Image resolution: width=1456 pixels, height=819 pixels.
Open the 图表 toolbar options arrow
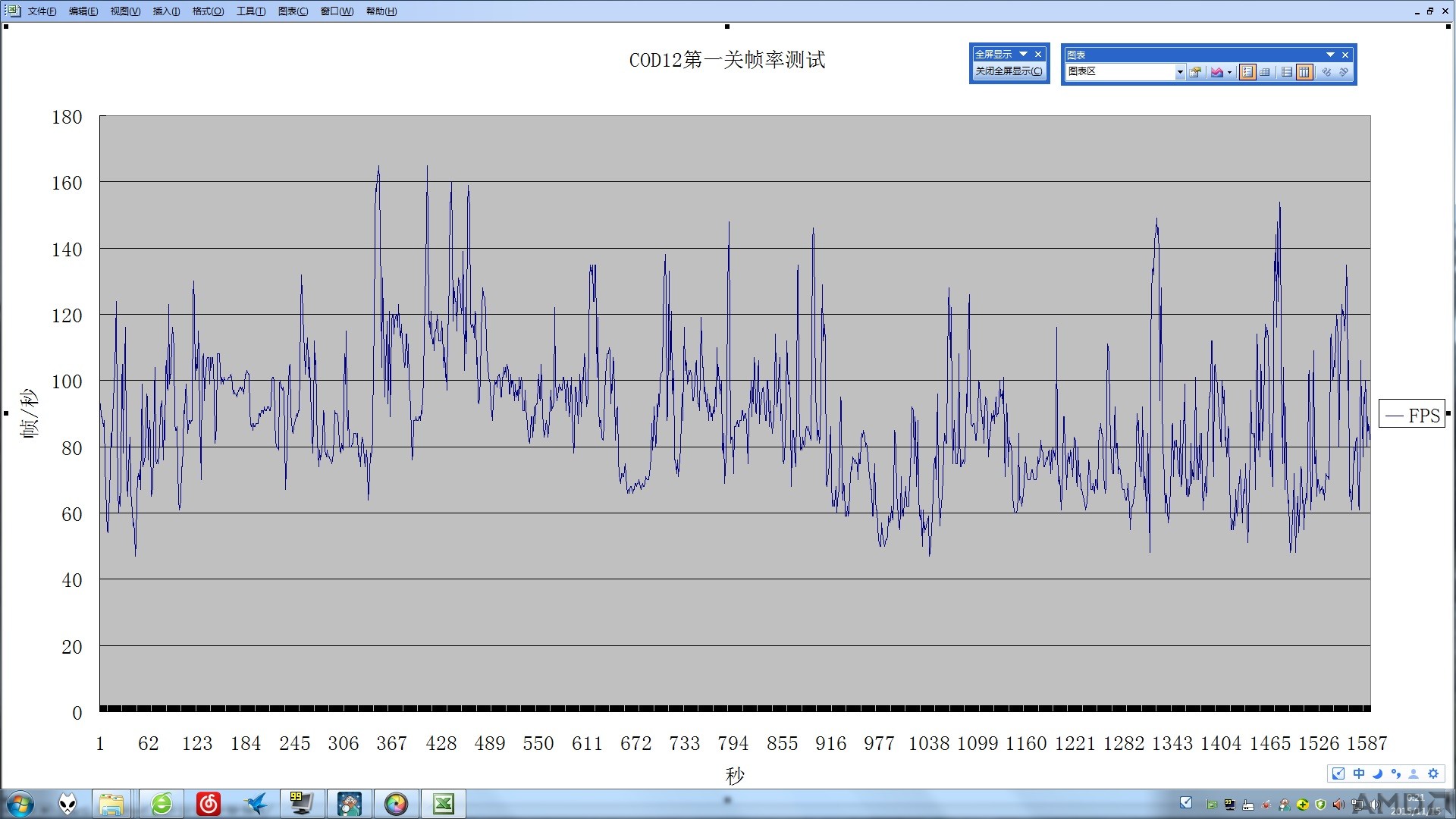1330,55
